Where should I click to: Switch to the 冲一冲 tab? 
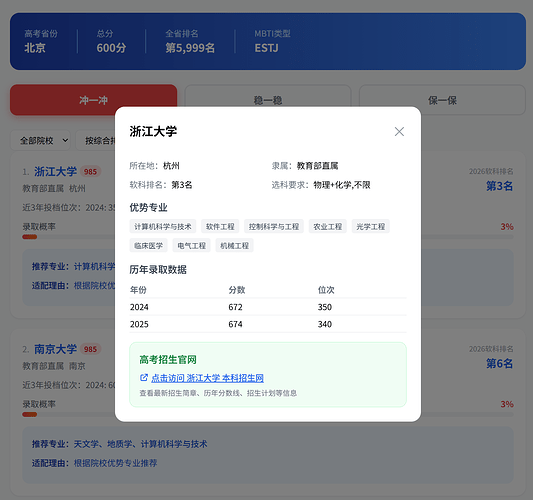pos(93,100)
